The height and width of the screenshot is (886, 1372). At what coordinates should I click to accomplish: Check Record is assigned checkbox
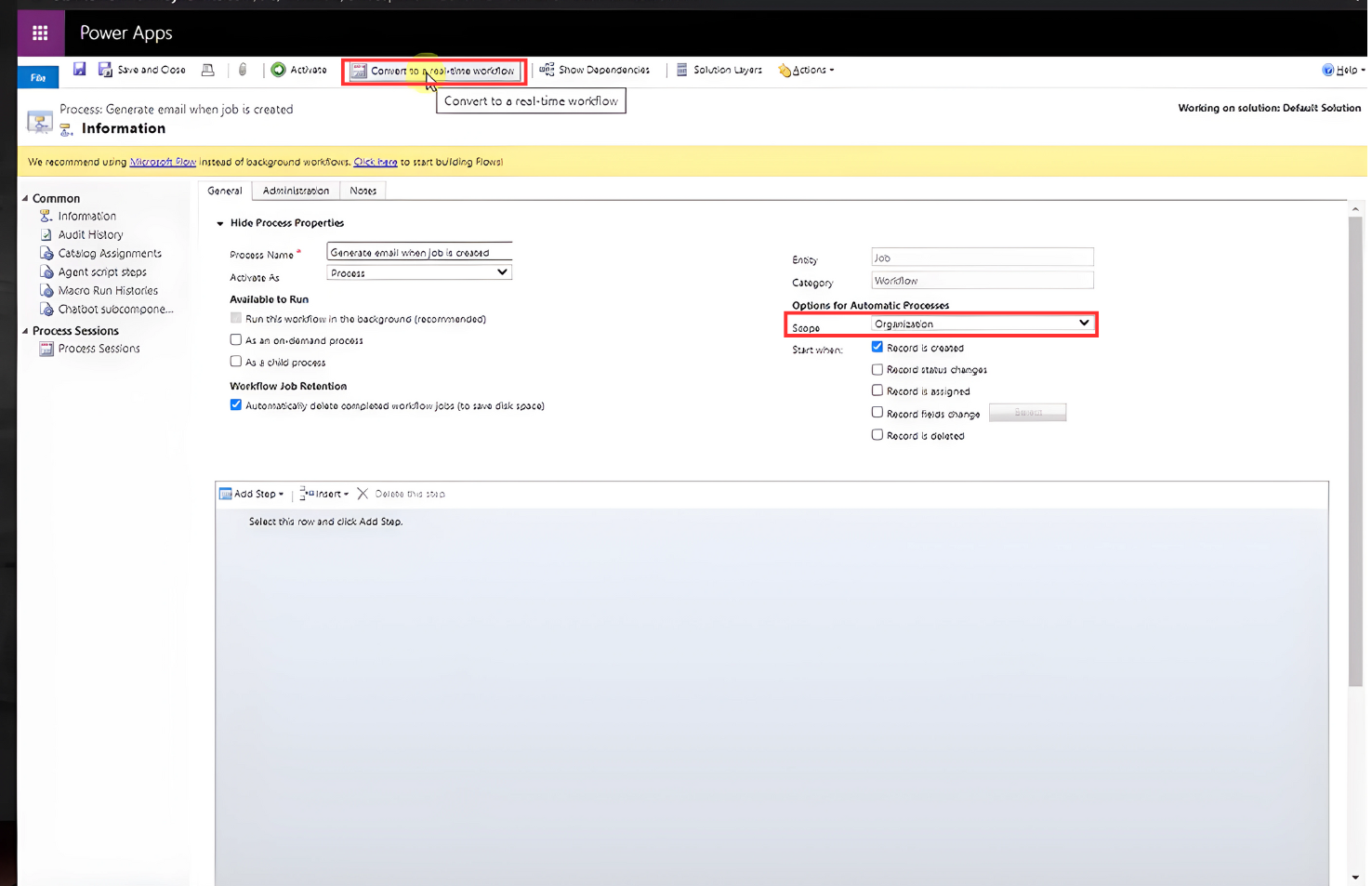(877, 390)
